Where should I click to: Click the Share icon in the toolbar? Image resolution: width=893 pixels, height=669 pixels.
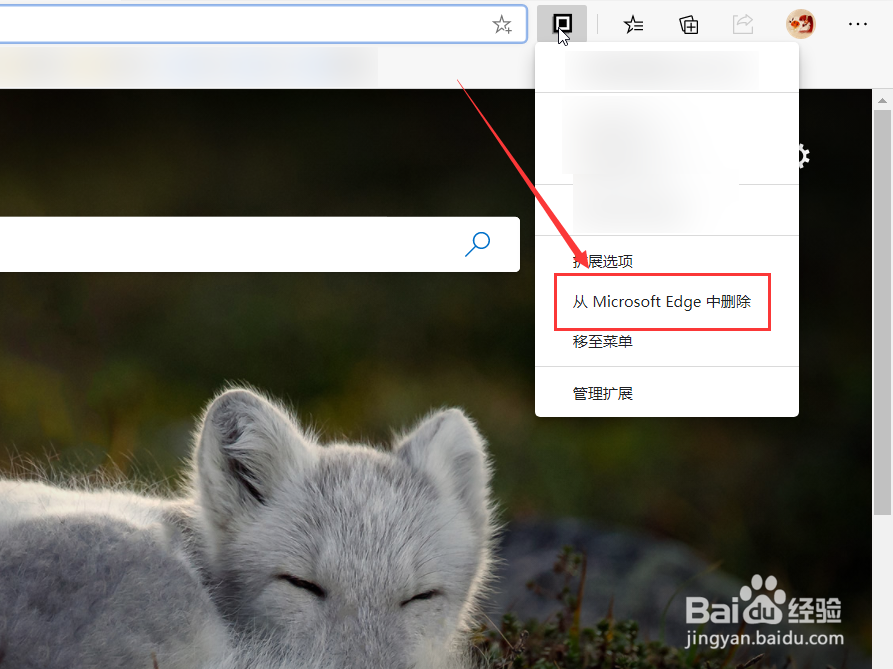point(743,24)
